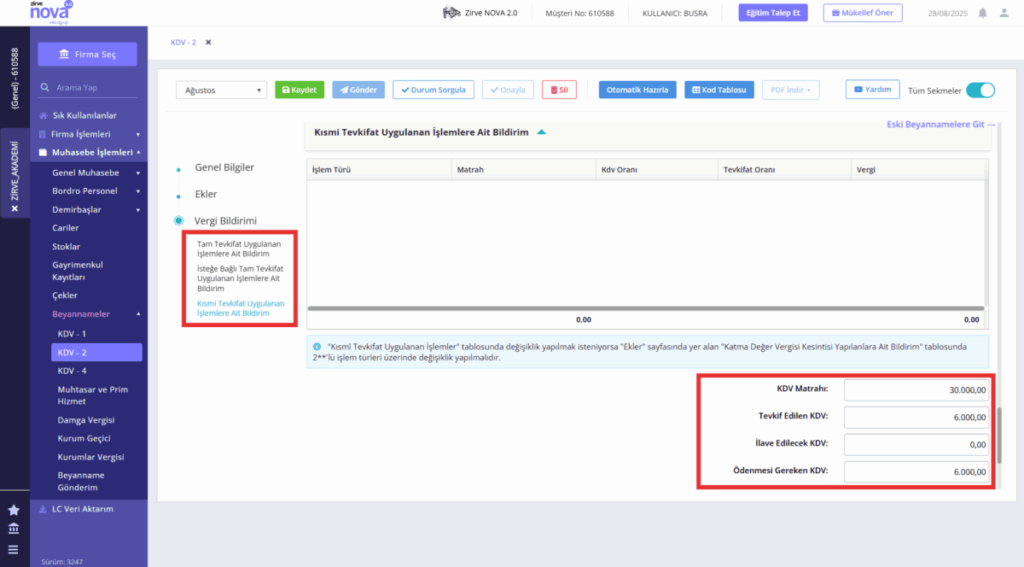This screenshot has height=567, width=1024.
Task: Open the Ağustos month dropdown
Action: point(221,90)
